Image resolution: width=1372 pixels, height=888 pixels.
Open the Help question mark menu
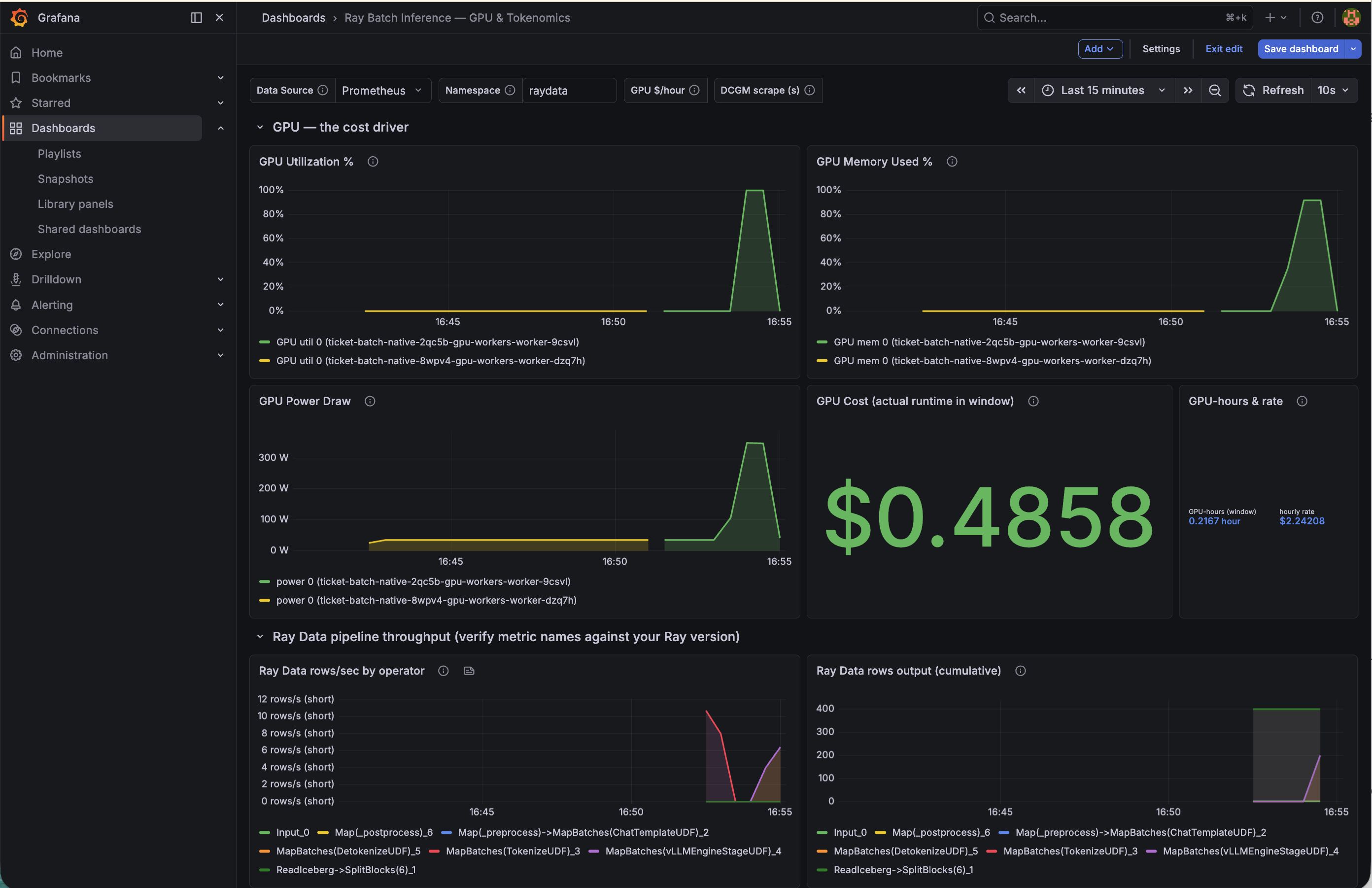coord(1317,18)
